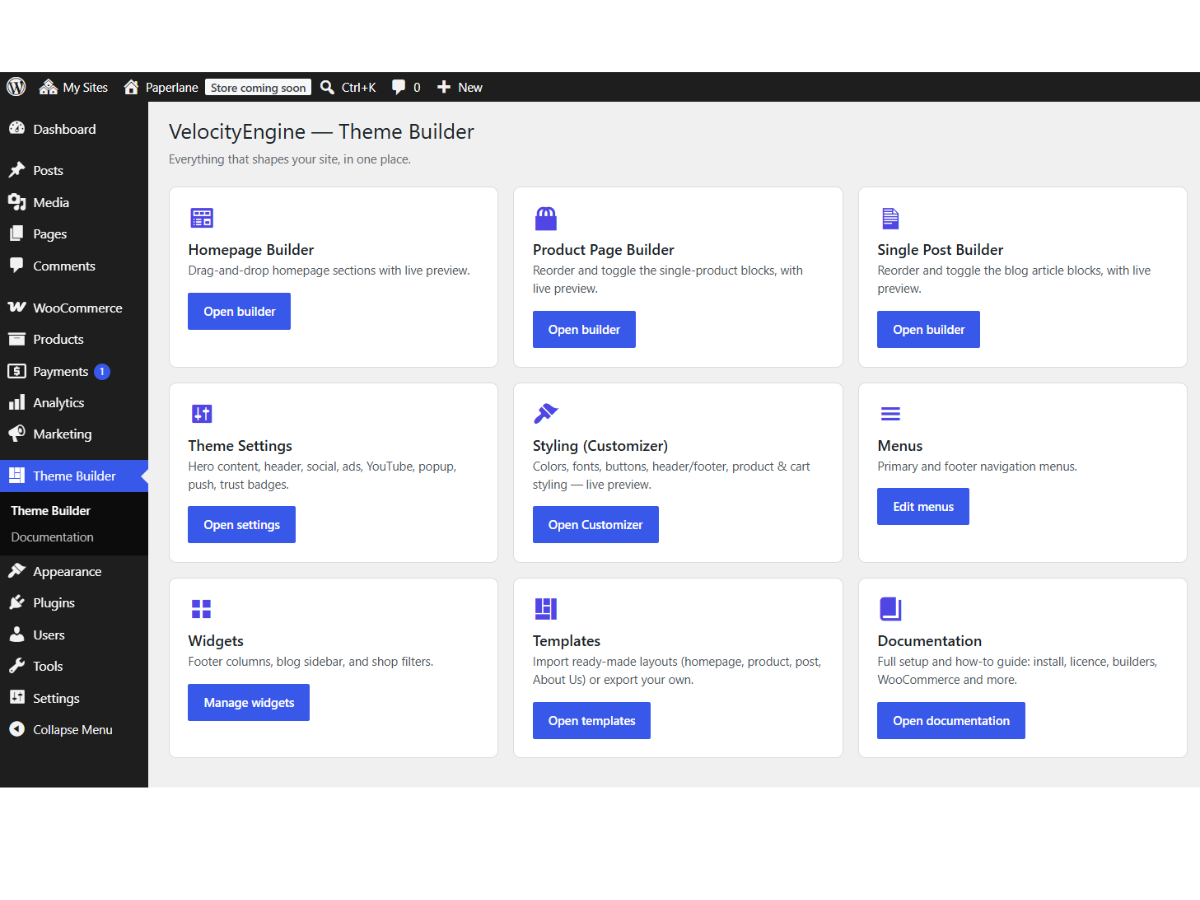
Task: Click the 'Store coming soon' badge
Action: [258, 87]
